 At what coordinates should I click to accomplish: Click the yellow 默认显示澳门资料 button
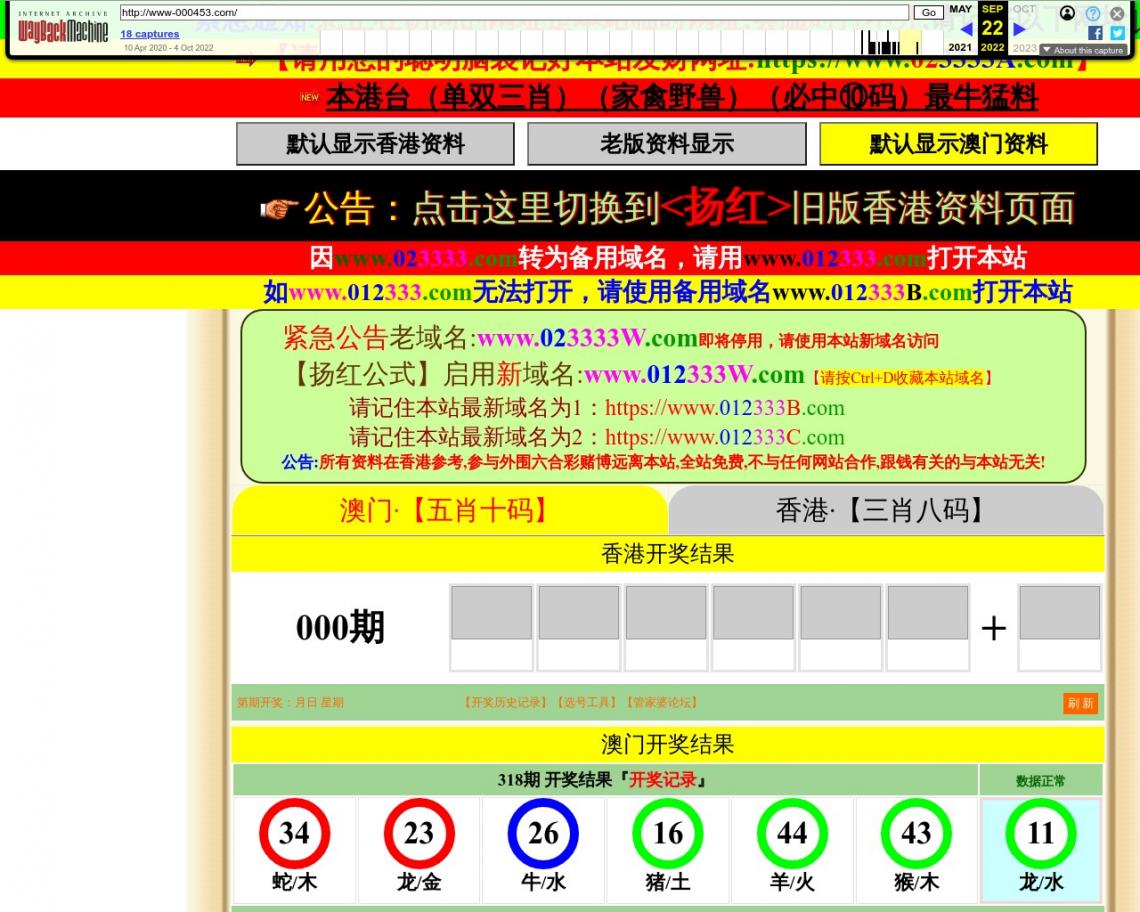(958, 144)
